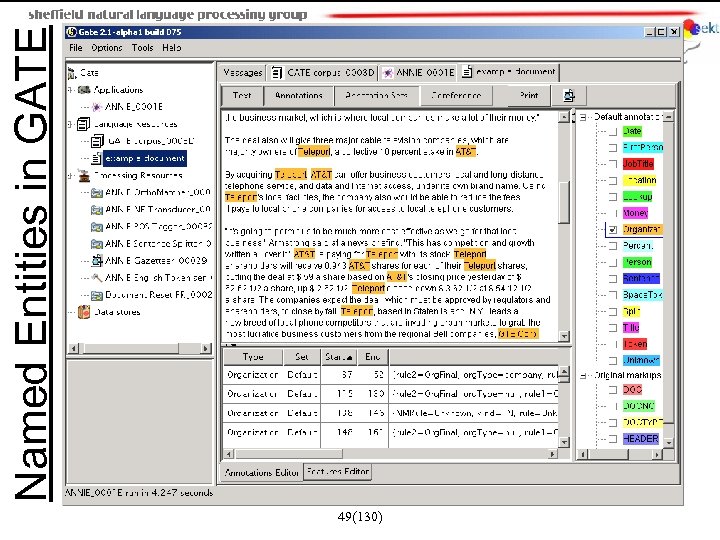The width and height of the screenshot is (720, 540).
Task: Switch to the GATE corpus tab
Action: [322, 73]
